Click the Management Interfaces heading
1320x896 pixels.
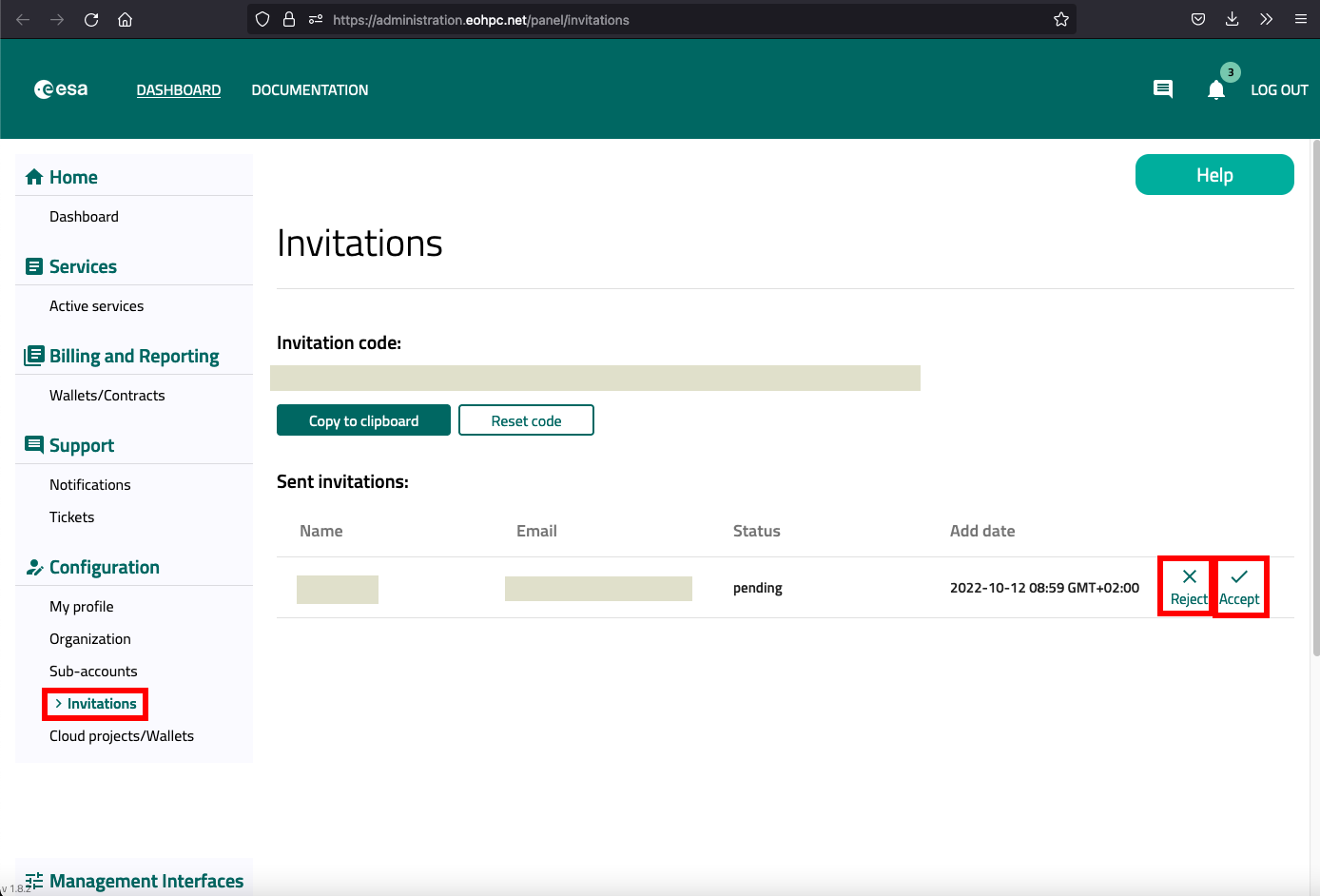146,881
